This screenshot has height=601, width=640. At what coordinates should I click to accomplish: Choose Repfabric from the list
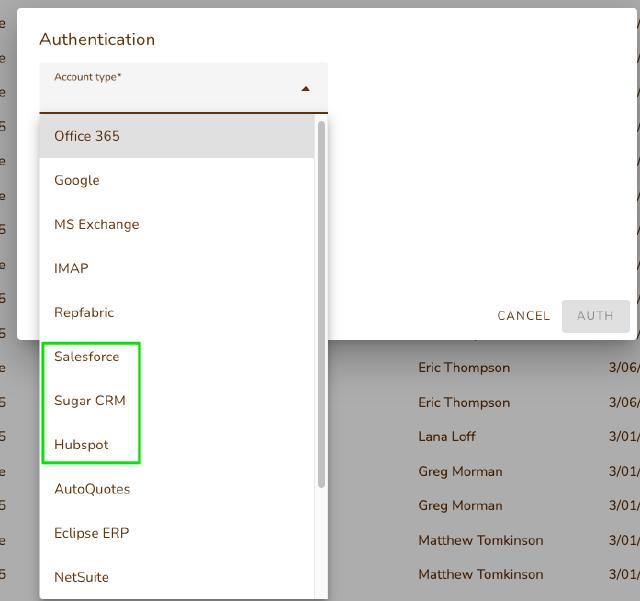coord(177,312)
